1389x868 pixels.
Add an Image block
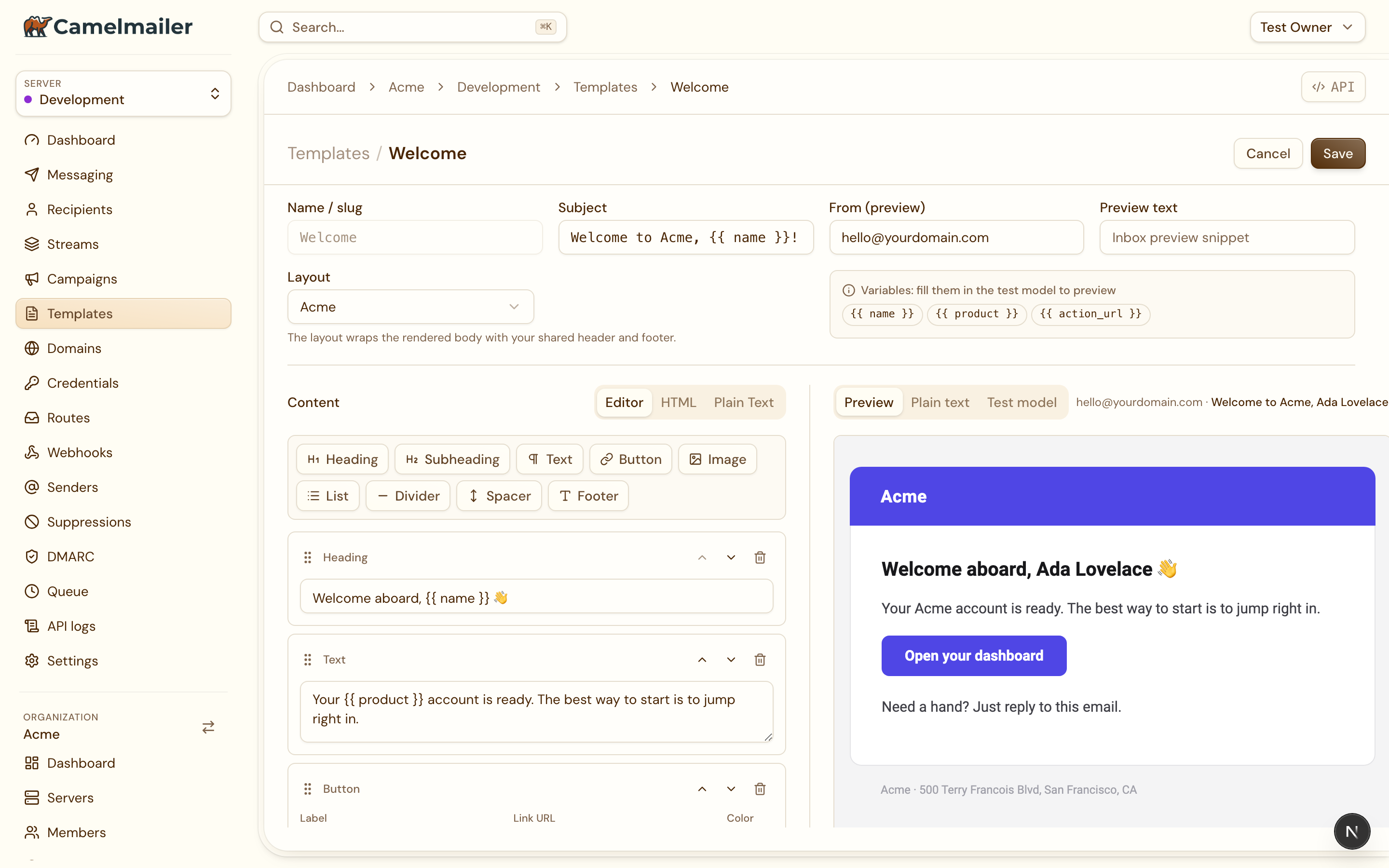click(718, 459)
